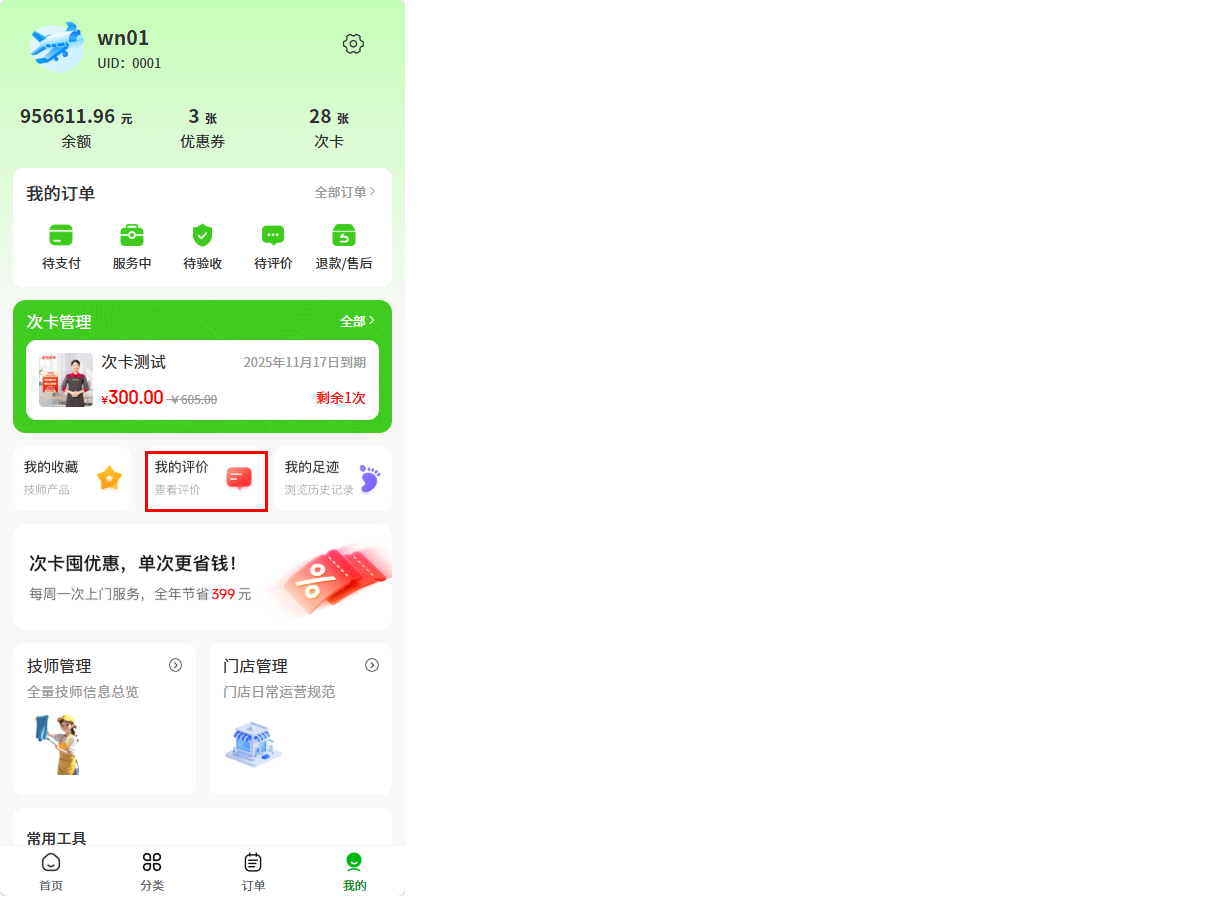
Task: Open 我的收藏 star favorites card
Action: [72, 479]
